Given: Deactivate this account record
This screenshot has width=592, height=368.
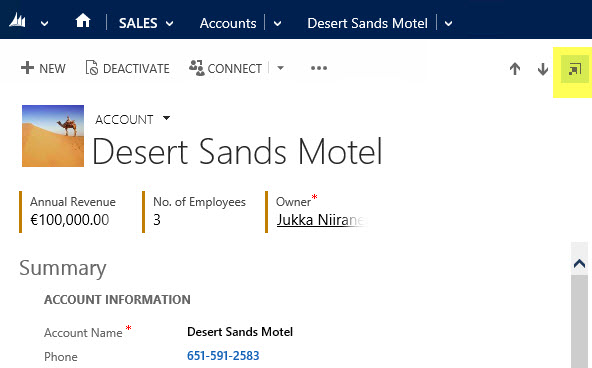Looking at the screenshot, I should click(x=128, y=68).
